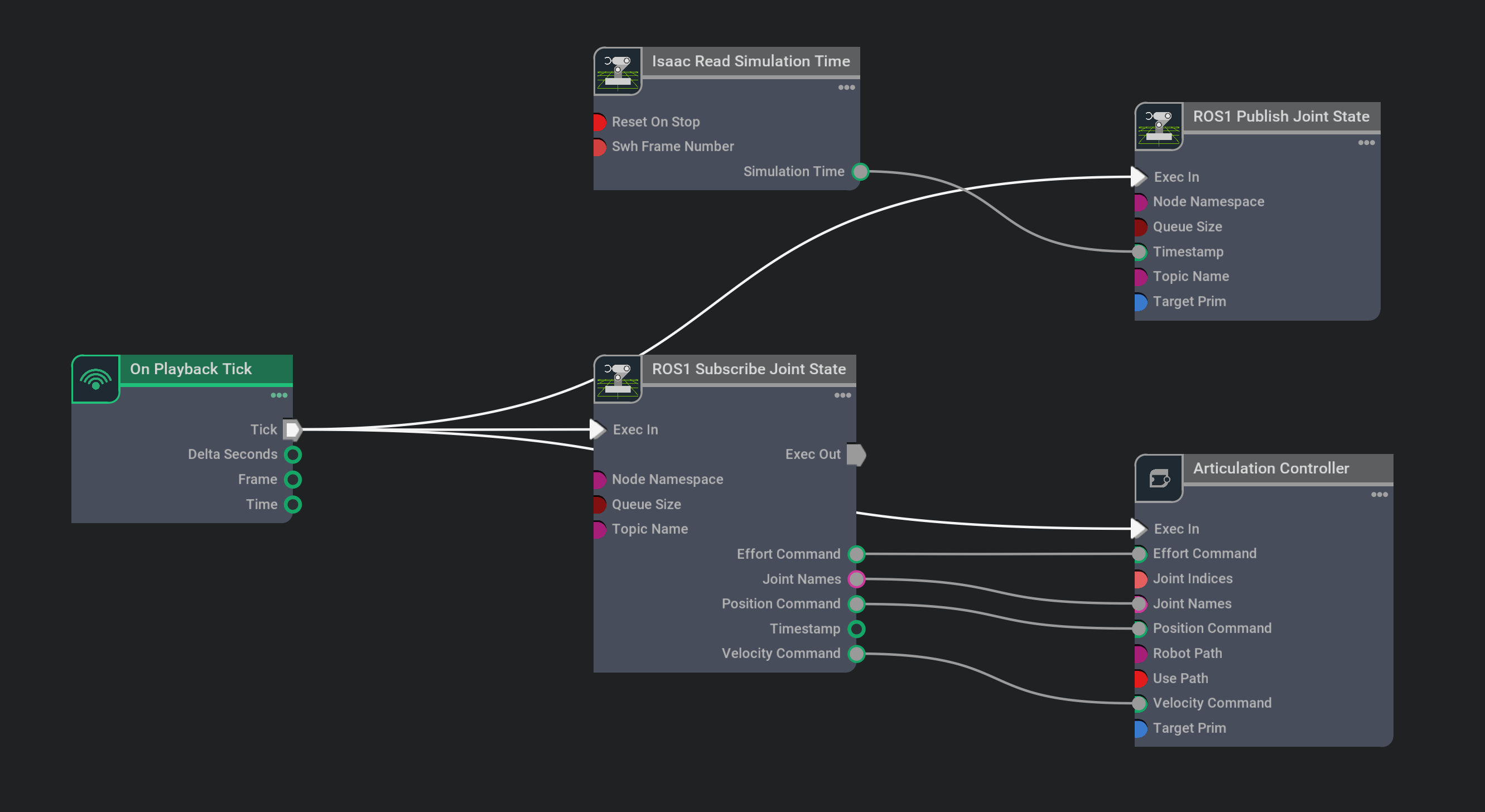This screenshot has height=812, width=1485.
Task: Click the Use Path input port
Action: tap(1140, 679)
